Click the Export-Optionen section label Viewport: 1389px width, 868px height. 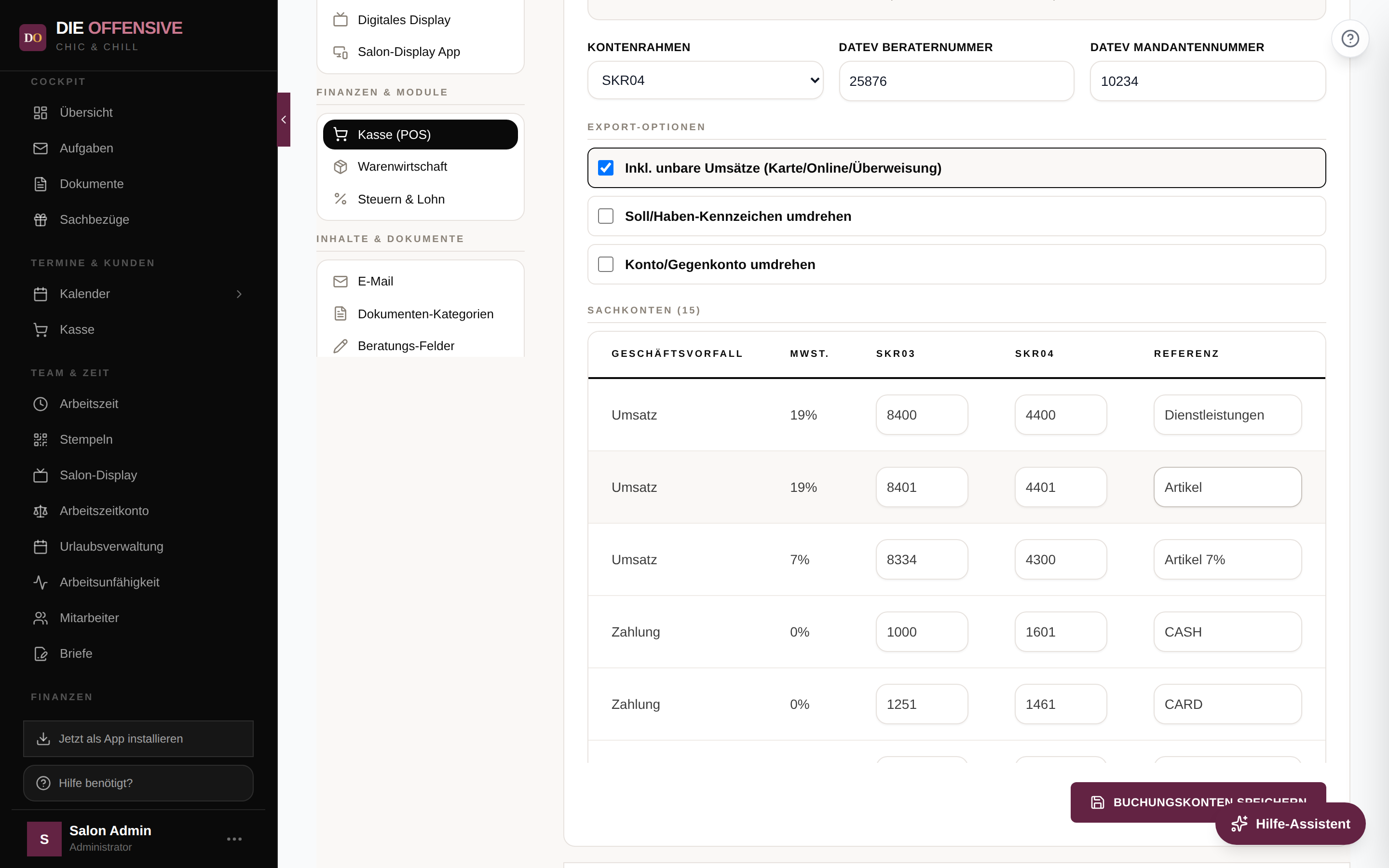click(x=646, y=127)
